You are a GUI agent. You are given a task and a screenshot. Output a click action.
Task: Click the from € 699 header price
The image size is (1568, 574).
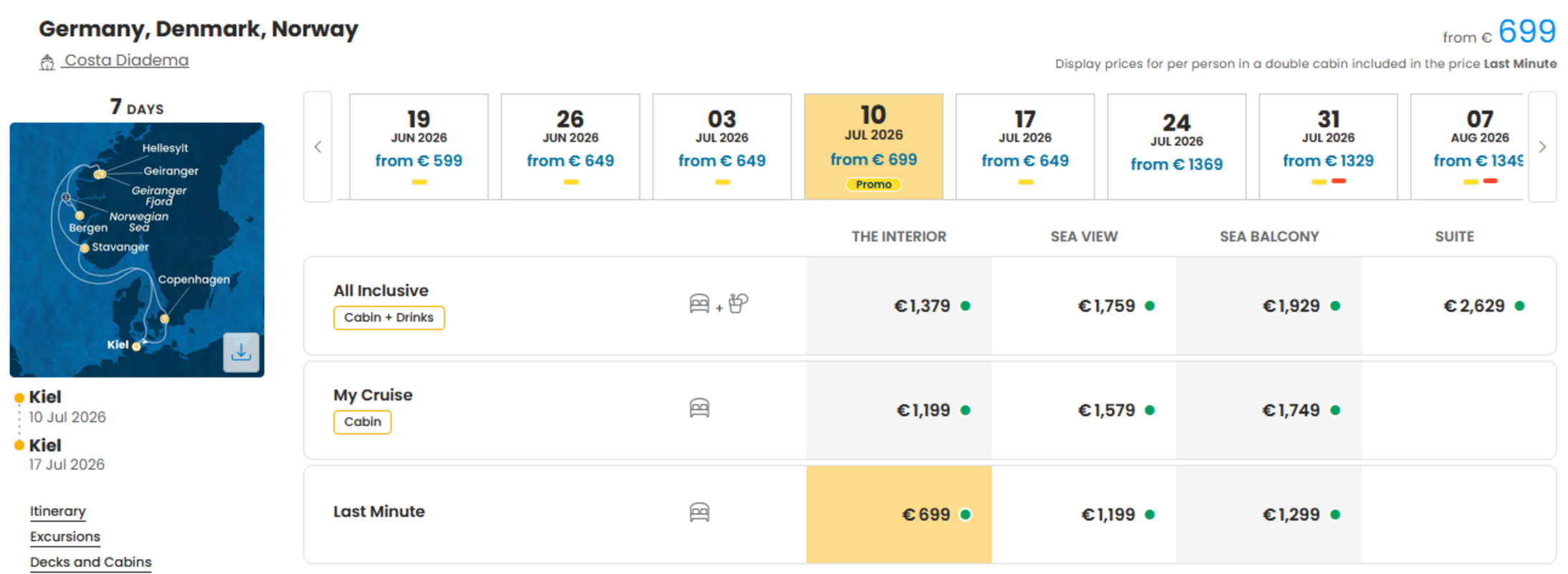[x=1499, y=32]
